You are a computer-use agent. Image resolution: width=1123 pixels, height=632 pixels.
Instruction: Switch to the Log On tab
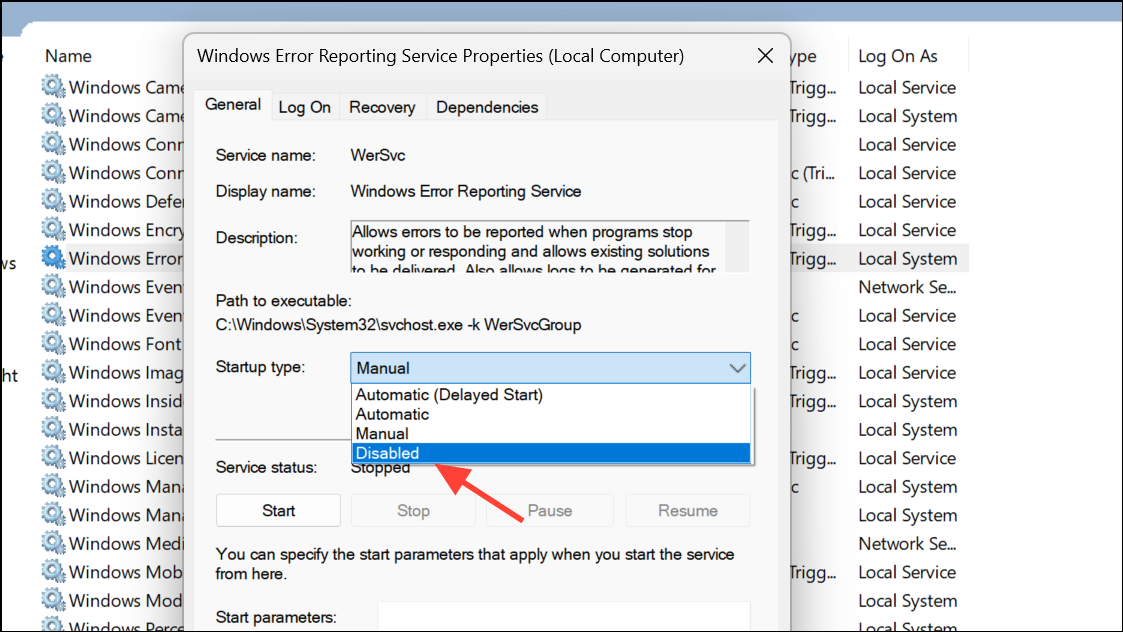point(305,106)
